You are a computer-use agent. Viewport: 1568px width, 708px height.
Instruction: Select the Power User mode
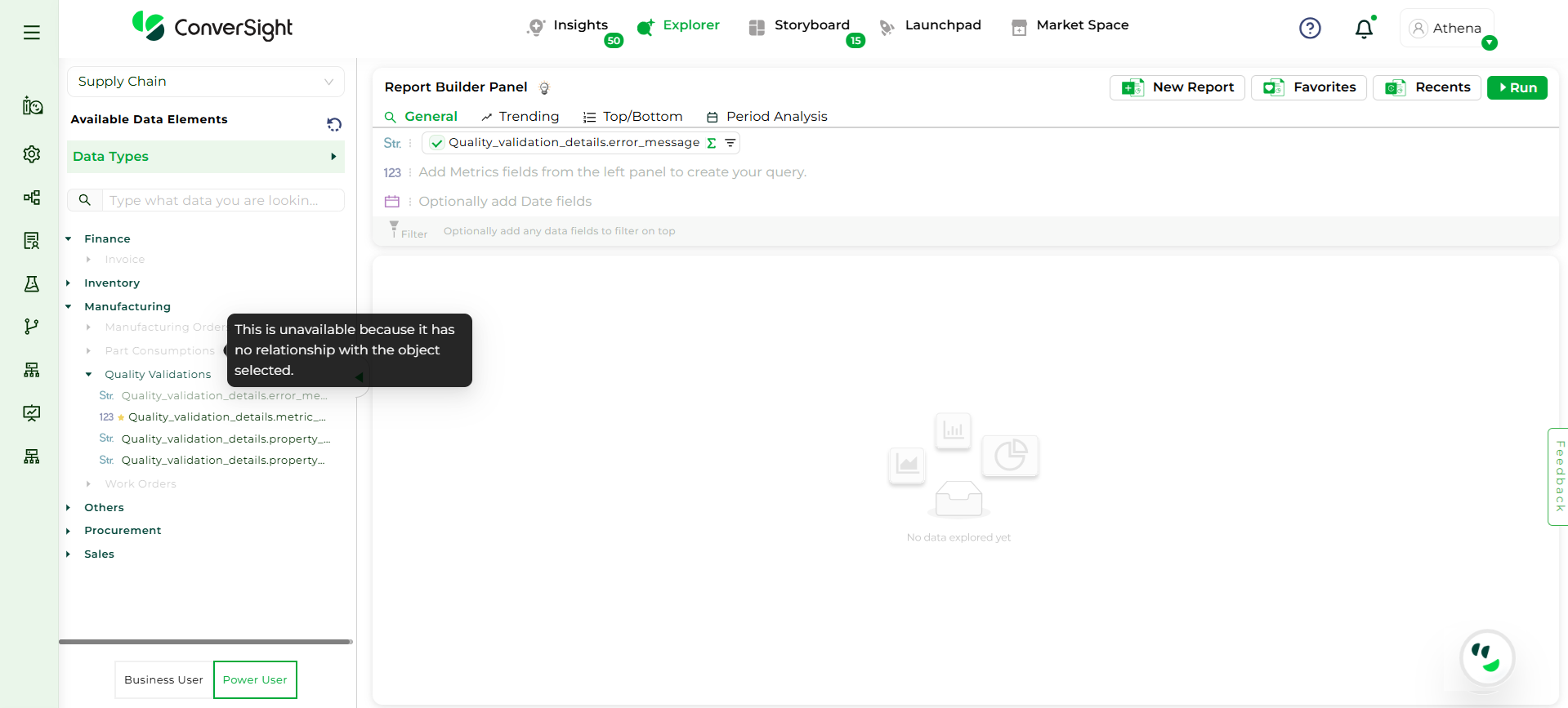[x=255, y=679]
